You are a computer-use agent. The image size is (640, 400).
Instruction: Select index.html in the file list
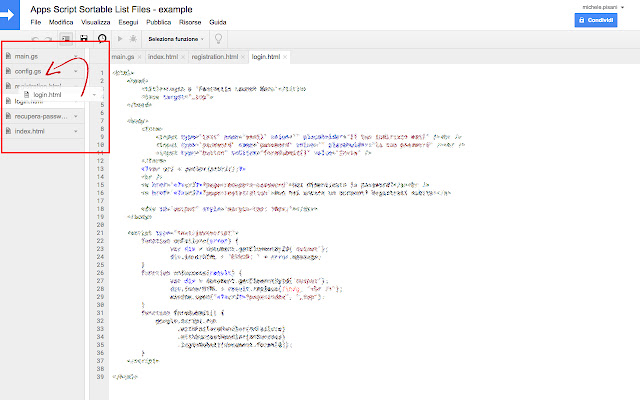[x=30, y=131]
